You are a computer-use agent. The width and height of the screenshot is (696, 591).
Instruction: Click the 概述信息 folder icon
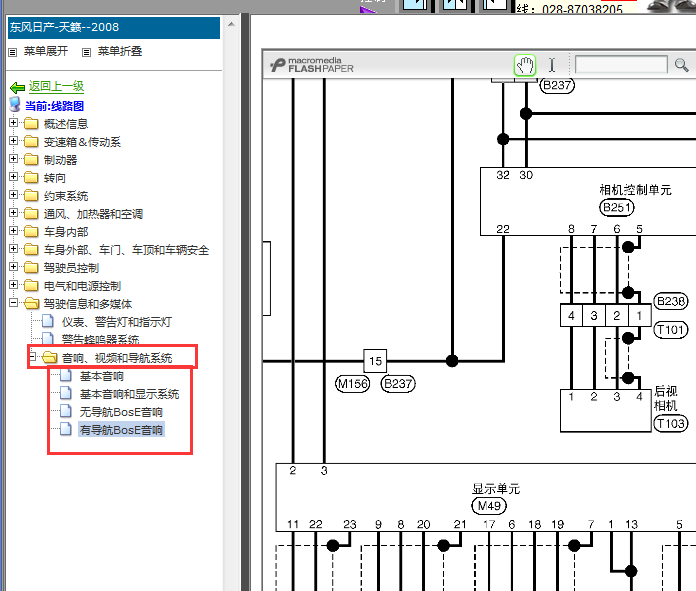click(x=31, y=123)
